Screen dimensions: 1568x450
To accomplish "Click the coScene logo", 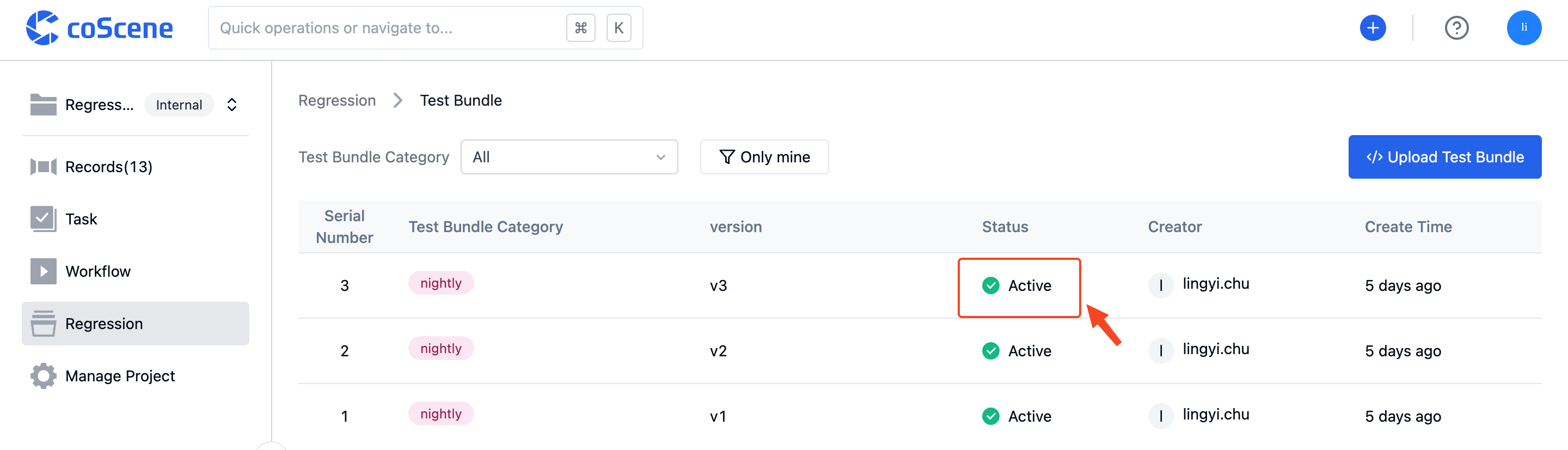I will [99, 28].
